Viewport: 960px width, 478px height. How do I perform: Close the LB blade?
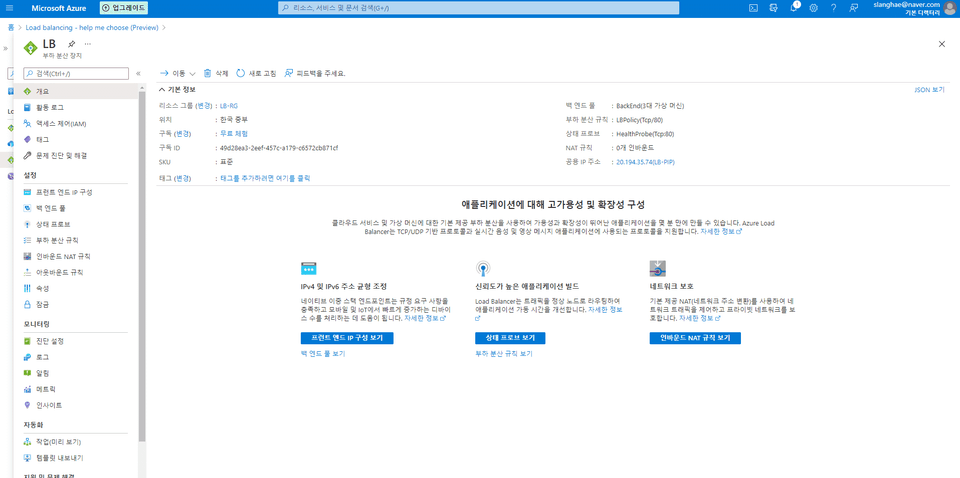(x=942, y=44)
